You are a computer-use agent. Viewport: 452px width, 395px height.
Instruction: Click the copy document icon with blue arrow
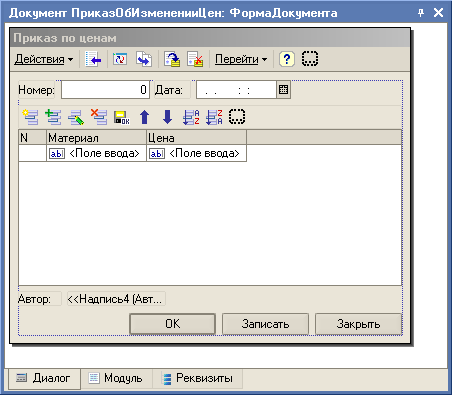click(x=144, y=59)
